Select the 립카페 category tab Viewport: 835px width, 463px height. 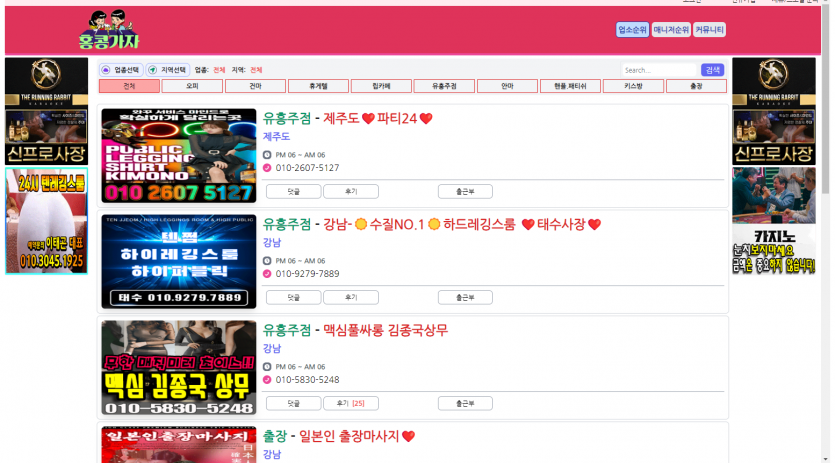381,86
